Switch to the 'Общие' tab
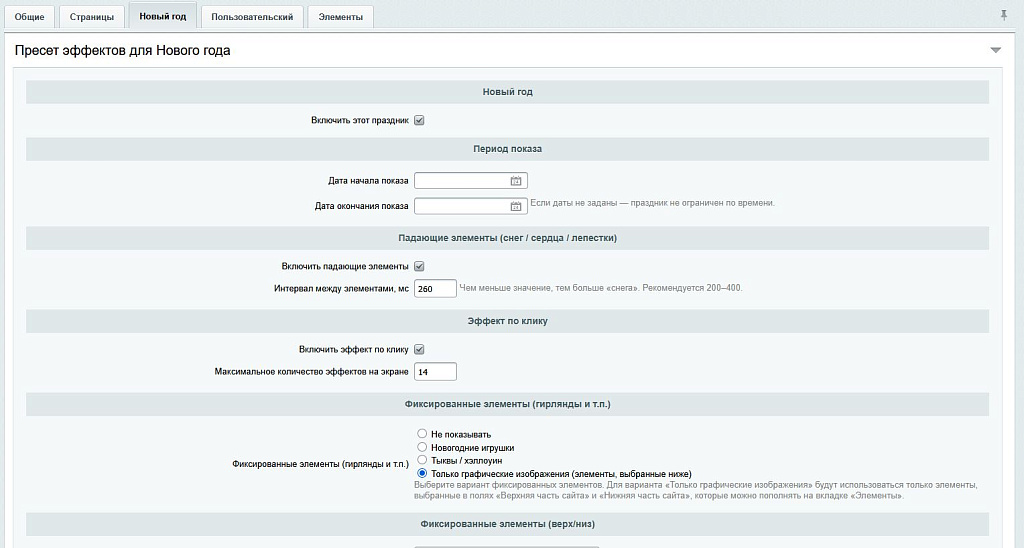 click(x=29, y=17)
